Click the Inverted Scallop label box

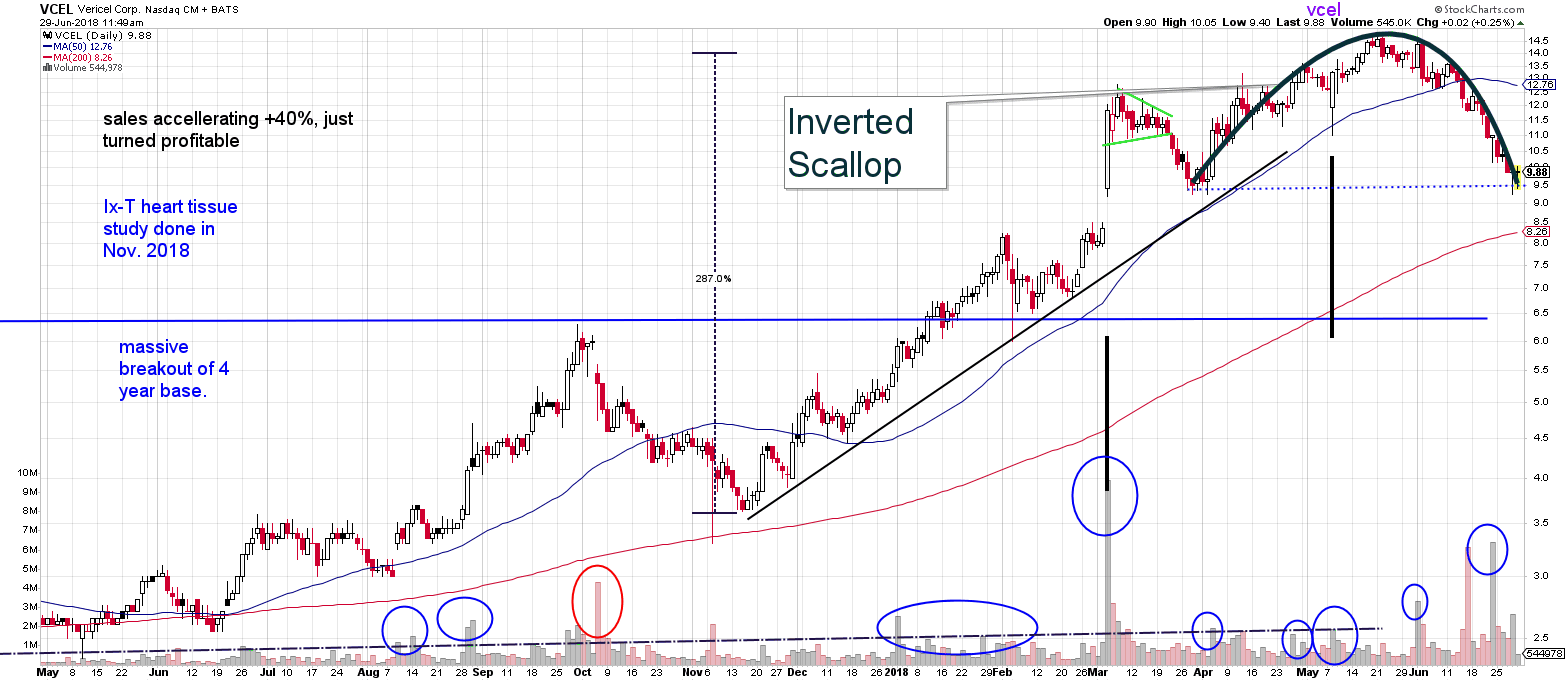pyautogui.click(x=866, y=143)
